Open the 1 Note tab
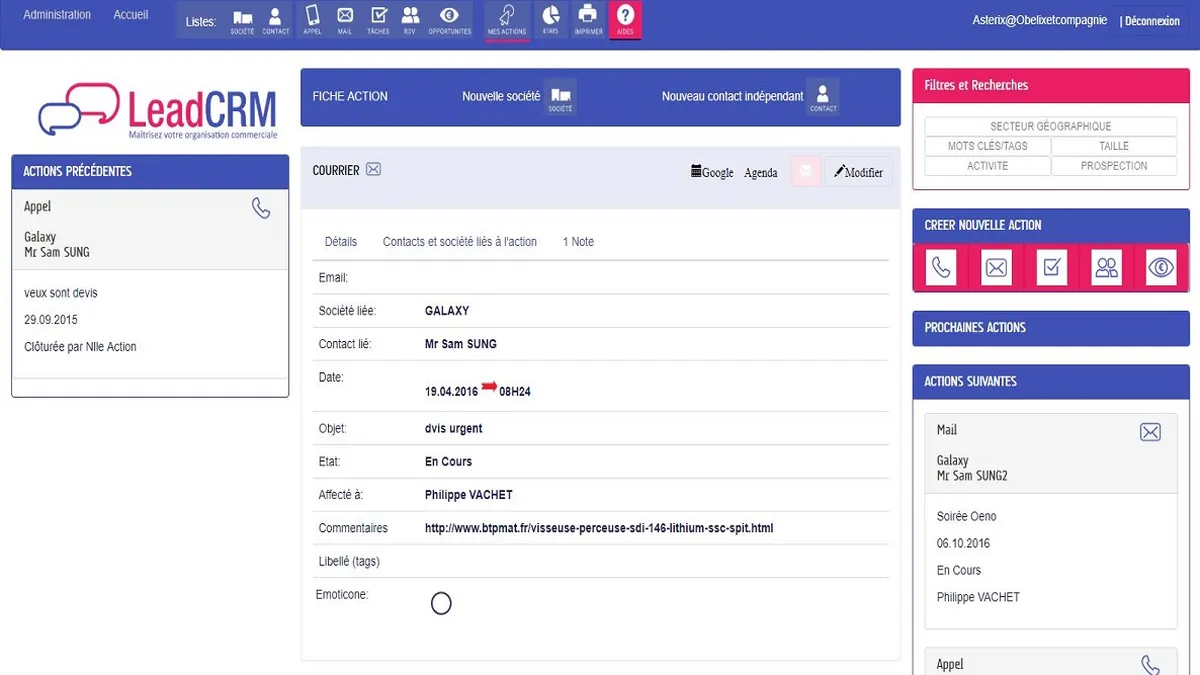The image size is (1200, 675). tap(578, 242)
